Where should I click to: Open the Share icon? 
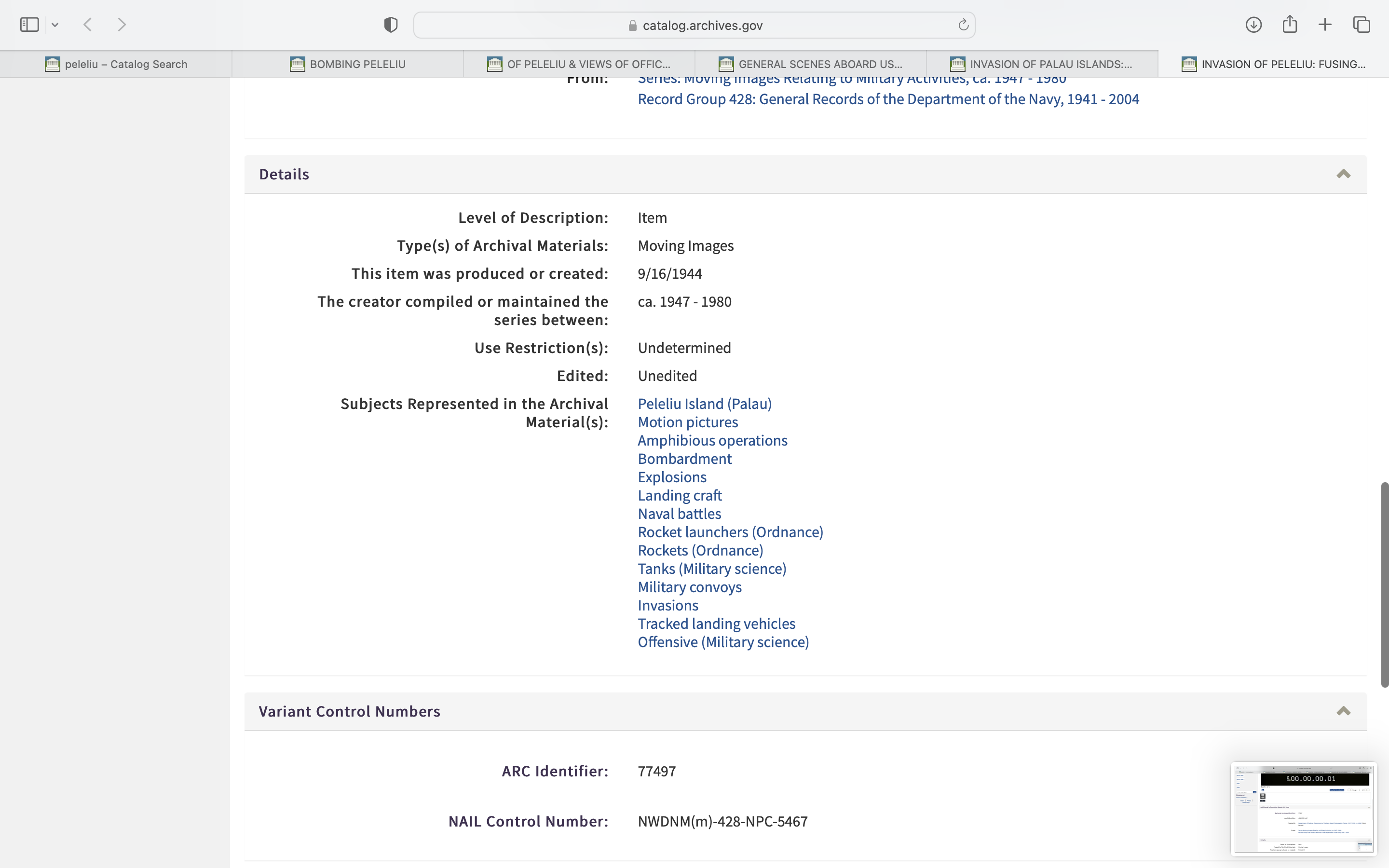coord(1290,25)
